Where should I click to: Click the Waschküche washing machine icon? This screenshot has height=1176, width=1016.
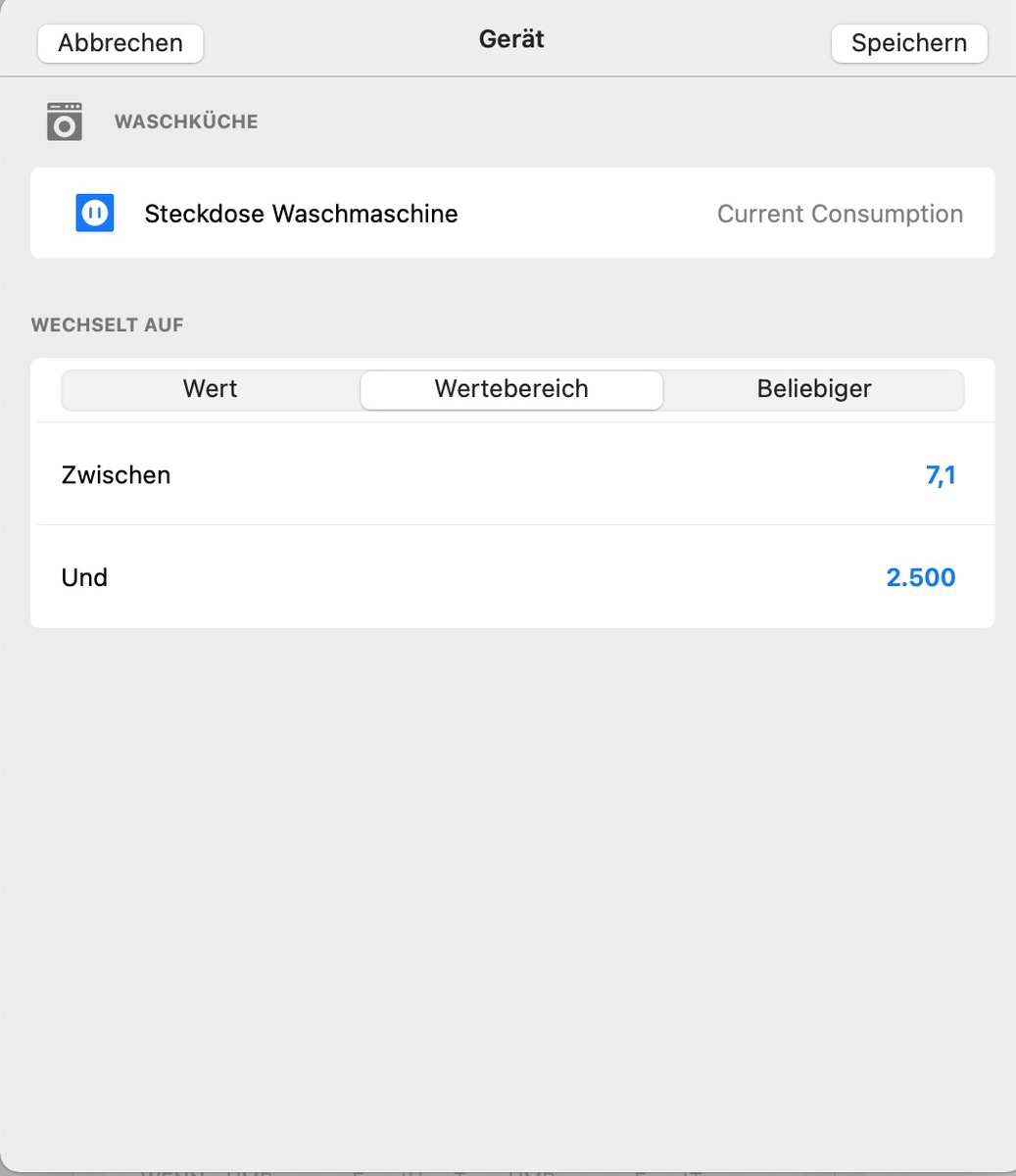65,122
